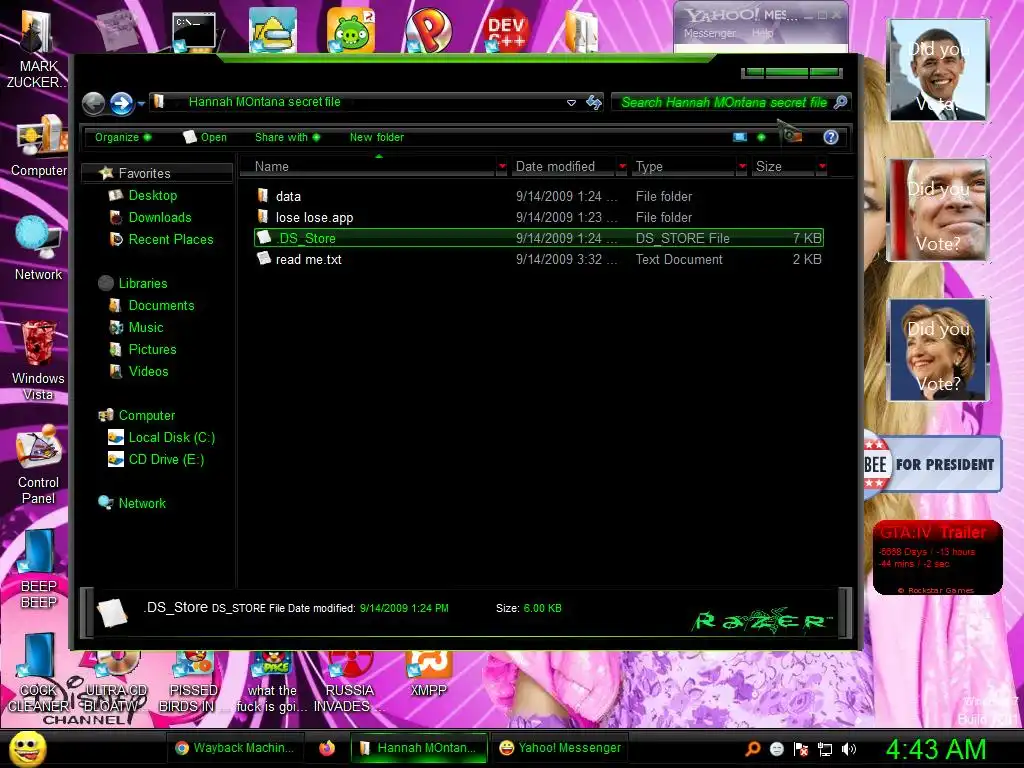Expand the view options dropdown
The image size is (1024, 768).
[x=761, y=137]
